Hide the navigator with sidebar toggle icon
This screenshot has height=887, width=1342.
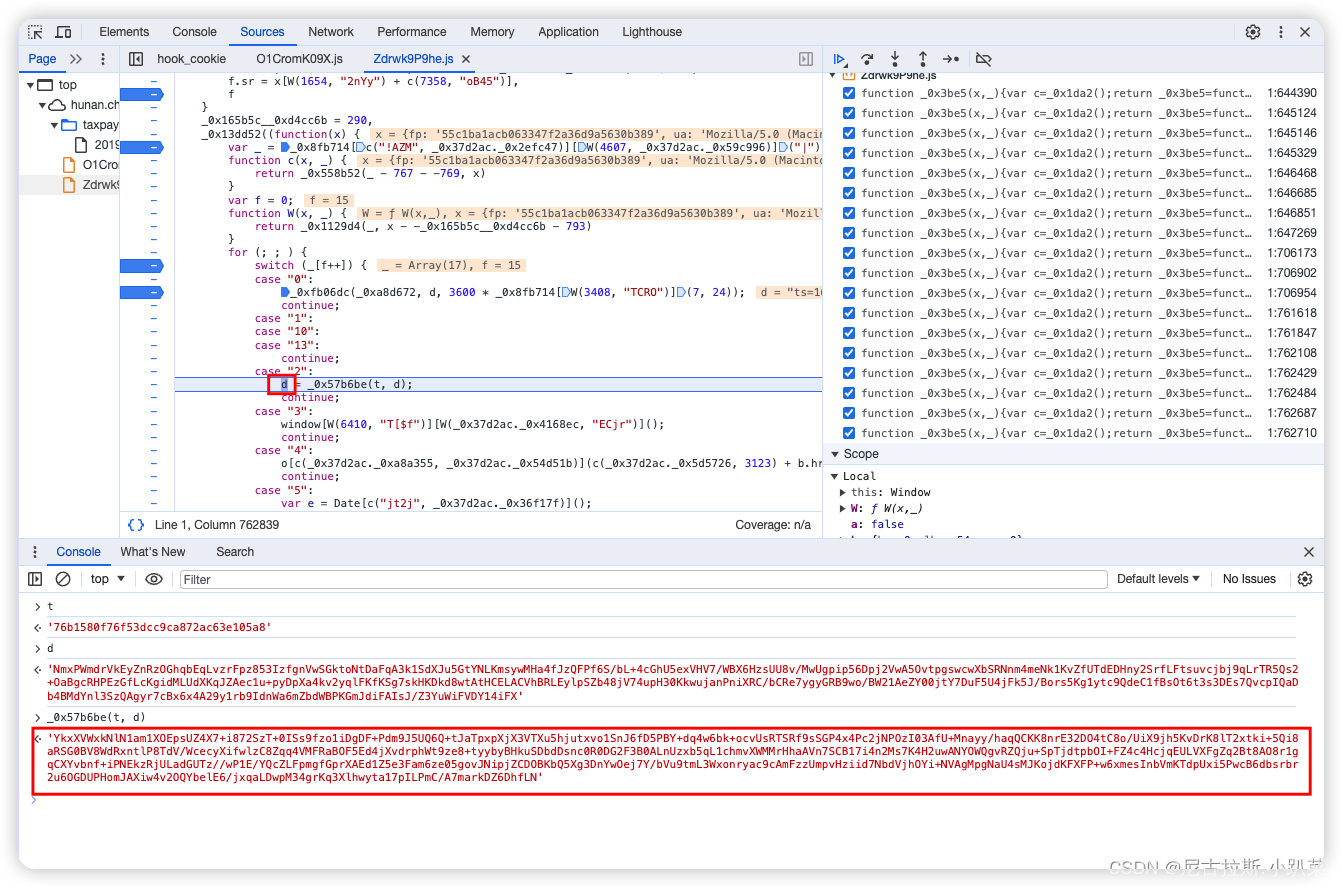click(137, 59)
